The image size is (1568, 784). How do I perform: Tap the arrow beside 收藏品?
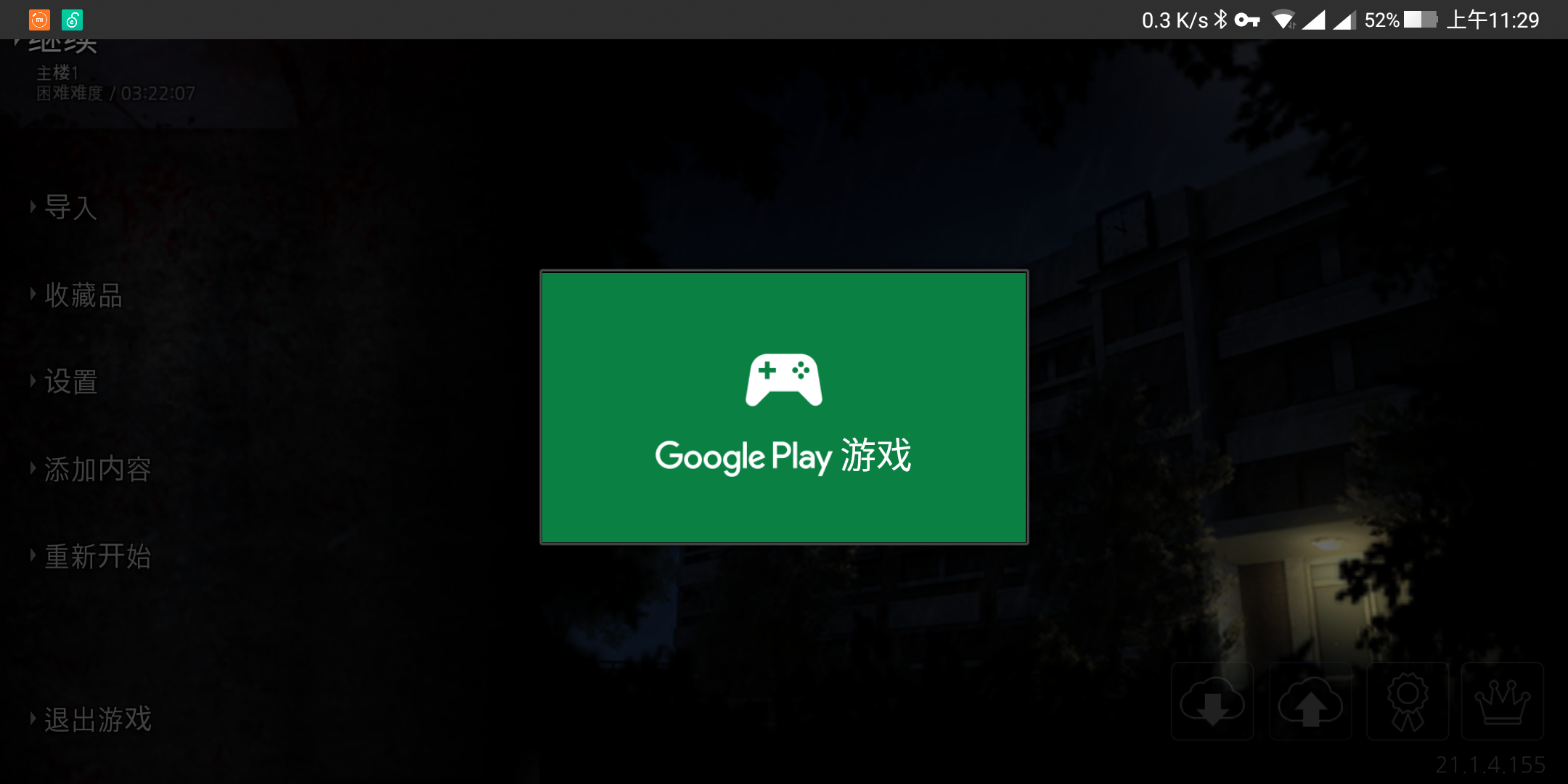point(33,295)
